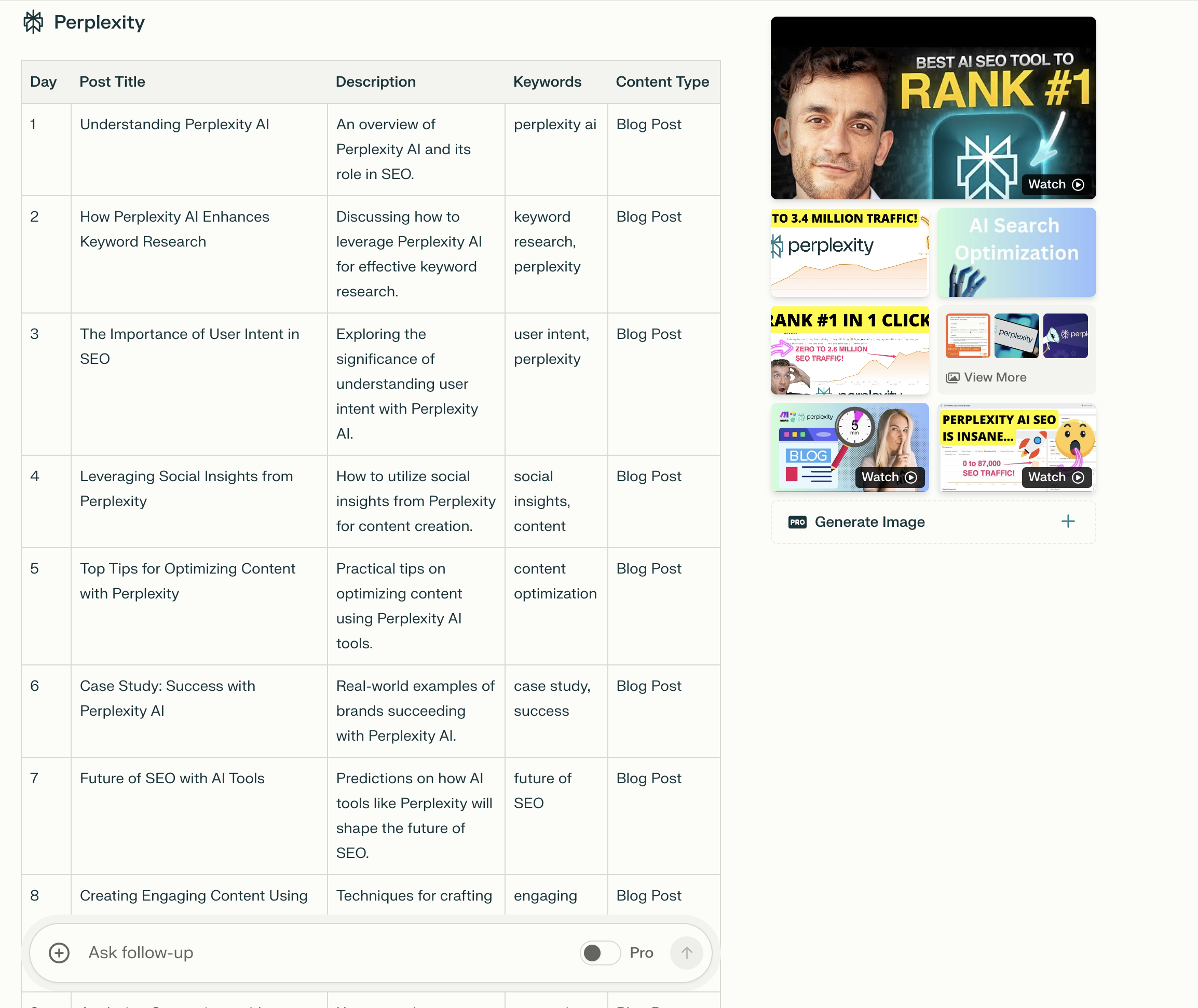Screen dimensions: 1198x1008
Task: Select 'The Importance of User Intent in SEO'
Action: tap(189, 346)
